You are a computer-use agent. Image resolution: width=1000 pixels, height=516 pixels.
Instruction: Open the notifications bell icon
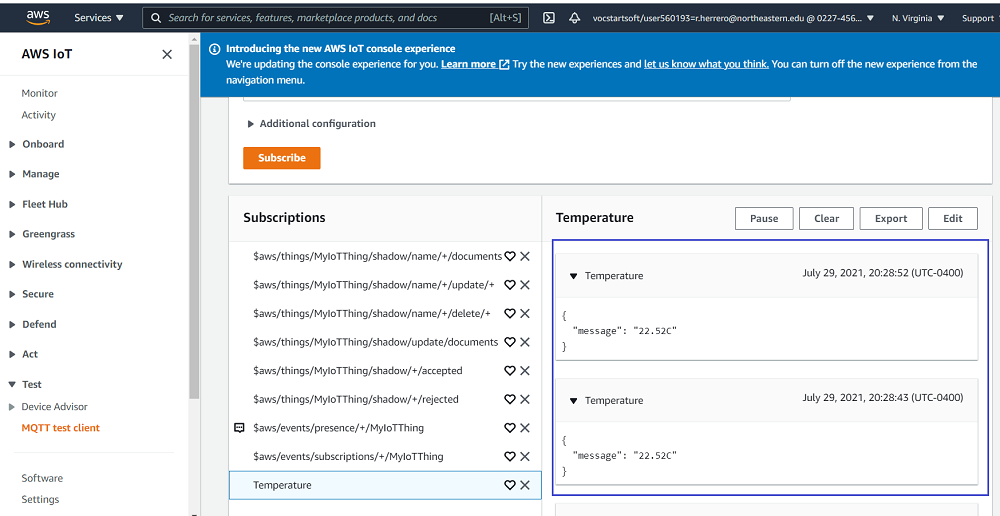(x=575, y=18)
